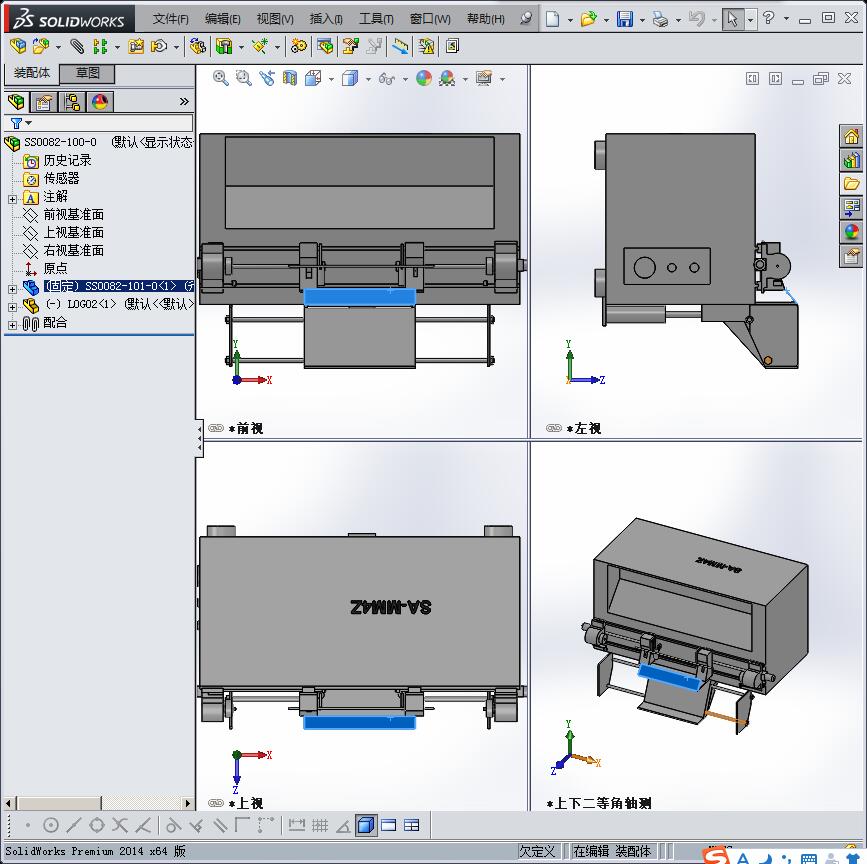Expand the LOGO2<1> component node
The image size is (867, 864).
tap(13, 307)
